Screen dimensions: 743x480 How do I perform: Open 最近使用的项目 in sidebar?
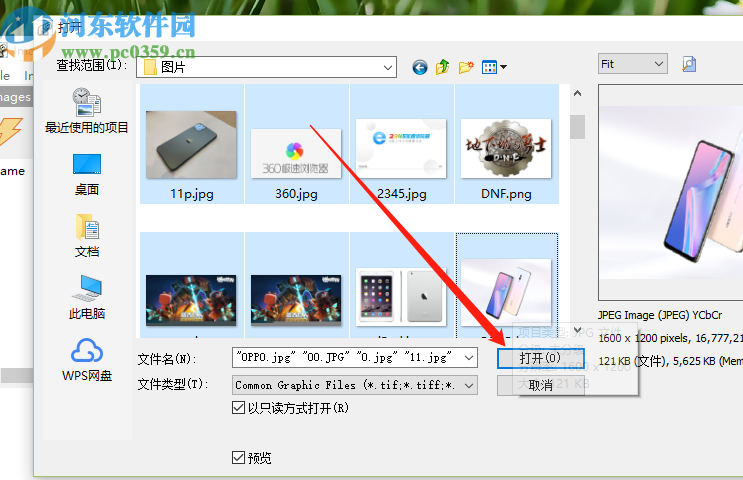coord(87,111)
